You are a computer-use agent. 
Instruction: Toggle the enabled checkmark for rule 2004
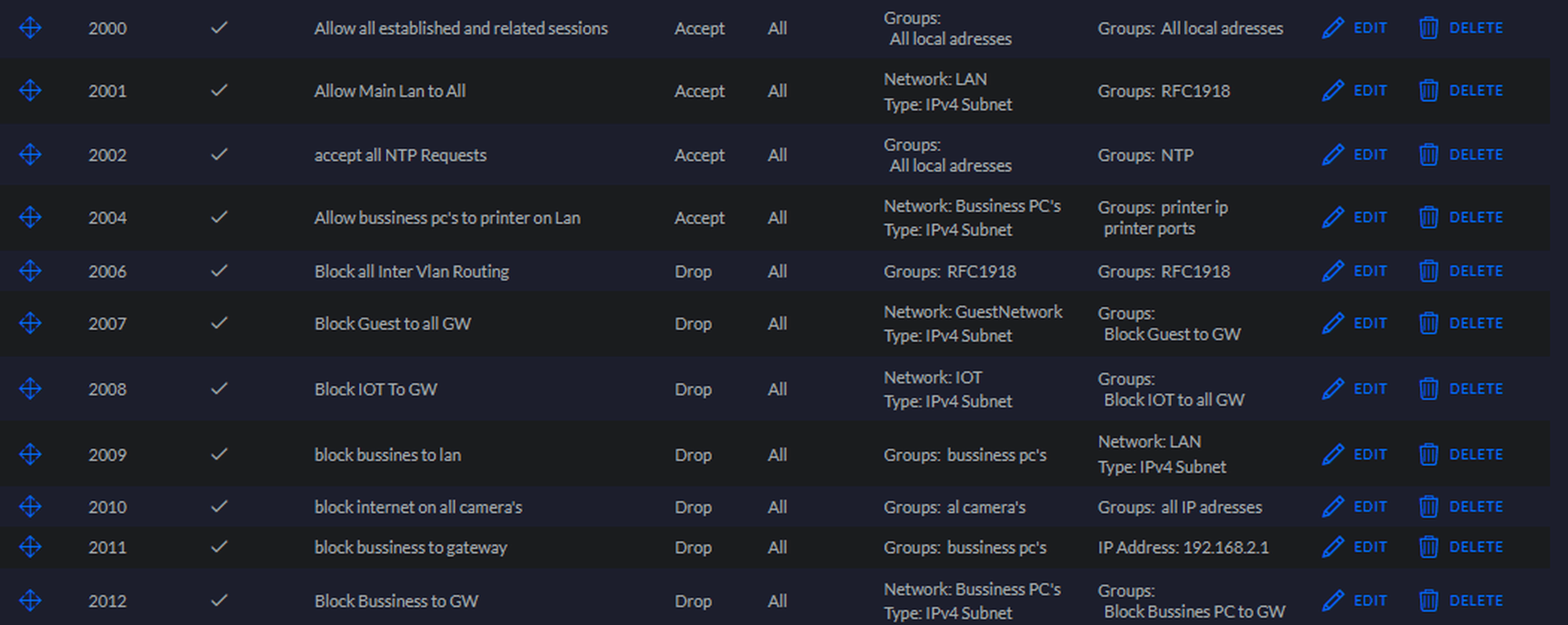pyautogui.click(x=219, y=217)
